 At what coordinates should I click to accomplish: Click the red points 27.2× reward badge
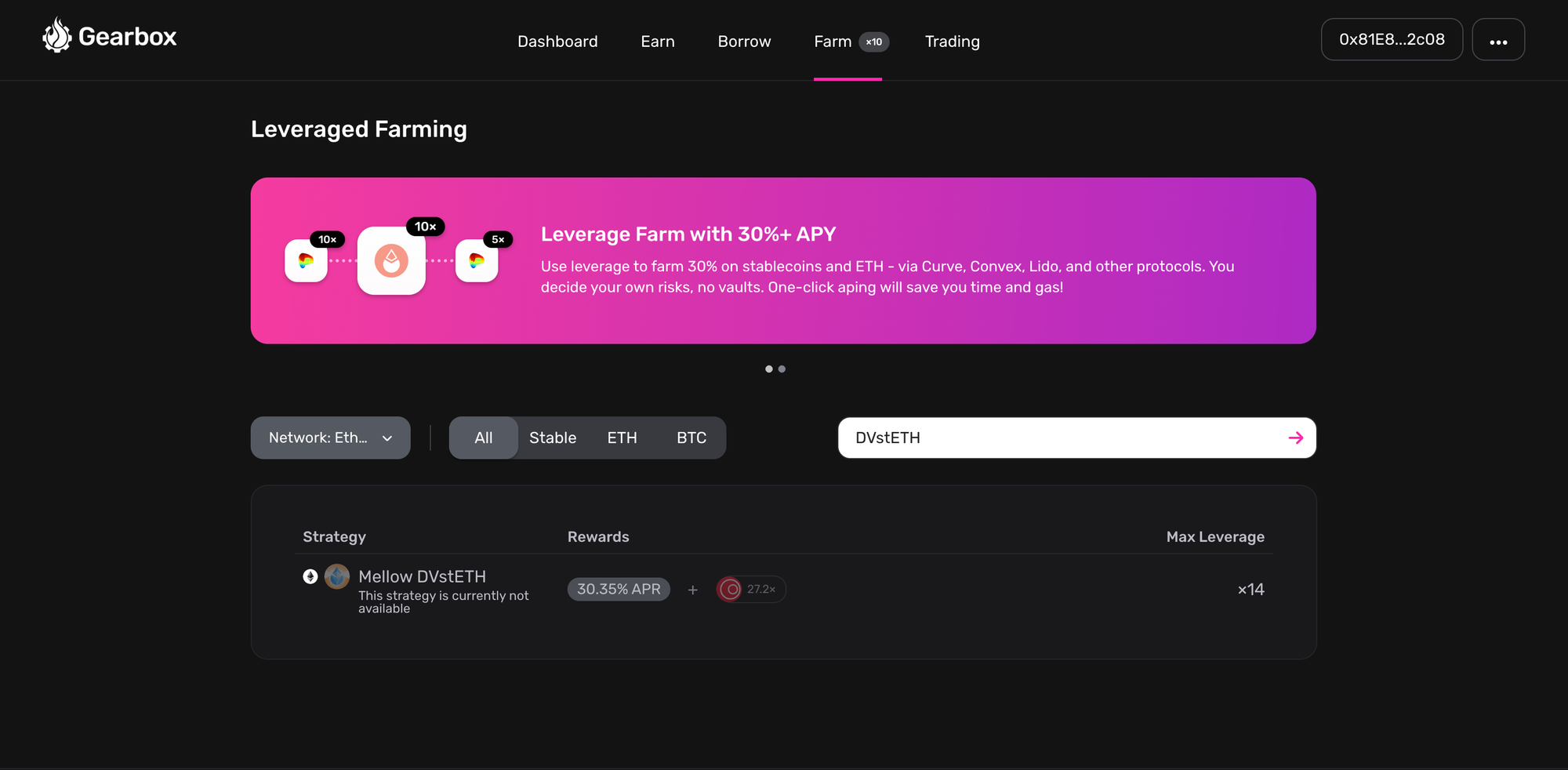click(x=750, y=589)
